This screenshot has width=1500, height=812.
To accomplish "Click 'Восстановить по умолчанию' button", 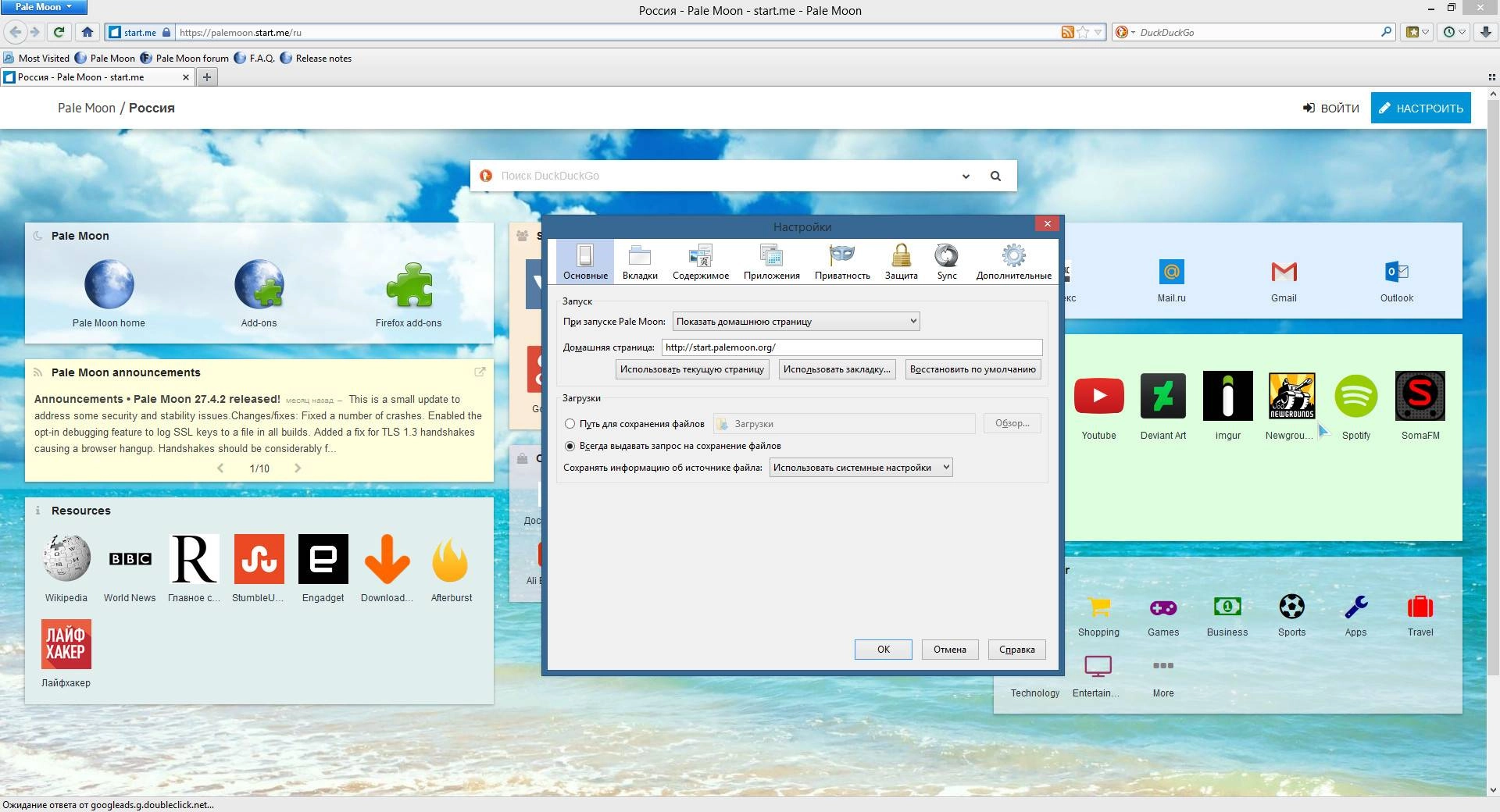I will 973,369.
